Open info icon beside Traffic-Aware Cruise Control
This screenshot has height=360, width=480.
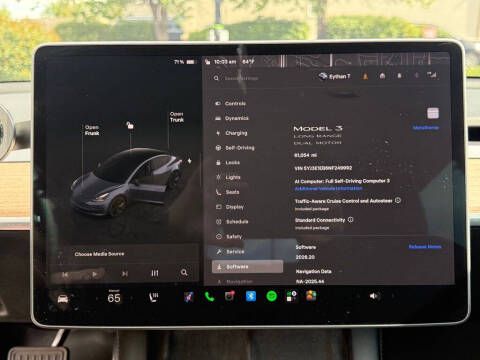(398, 200)
